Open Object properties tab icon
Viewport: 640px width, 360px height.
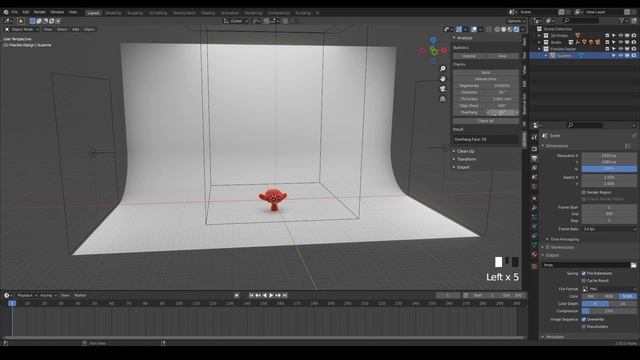[534, 199]
